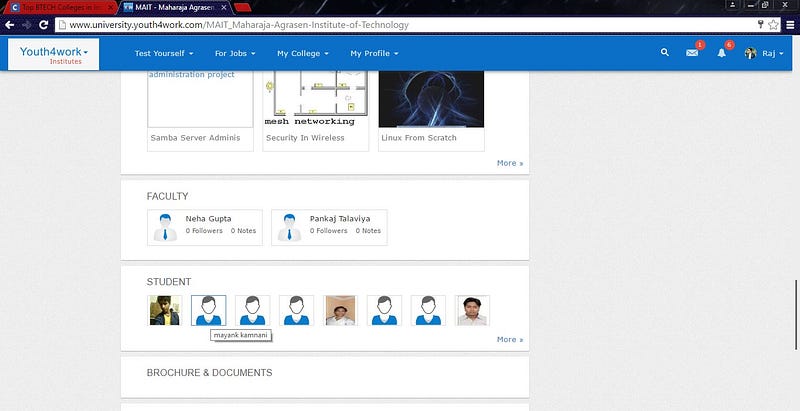Viewport: 800px width, 411px height.
Task: Click More link under projects
Action: tap(510, 163)
